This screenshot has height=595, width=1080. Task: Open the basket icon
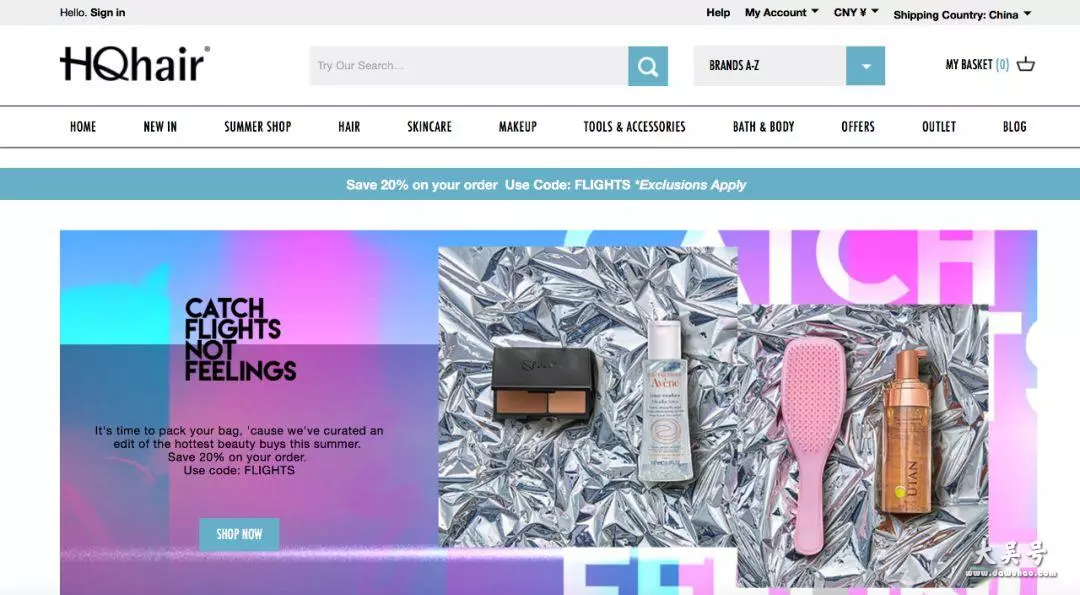tap(1026, 65)
